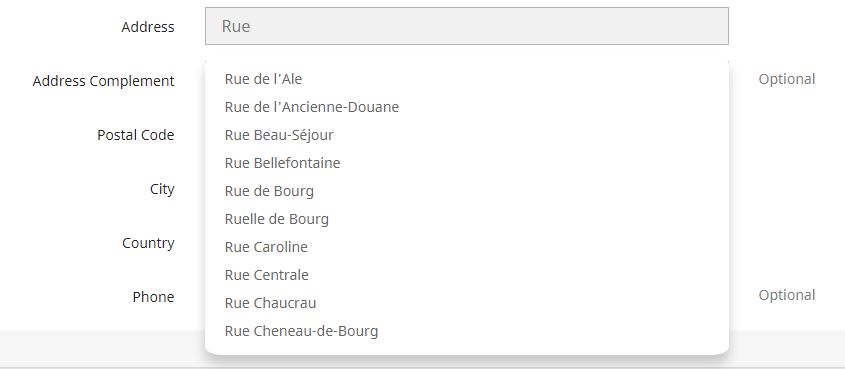
Task: Click the Phone field label
Action: pos(154,297)
